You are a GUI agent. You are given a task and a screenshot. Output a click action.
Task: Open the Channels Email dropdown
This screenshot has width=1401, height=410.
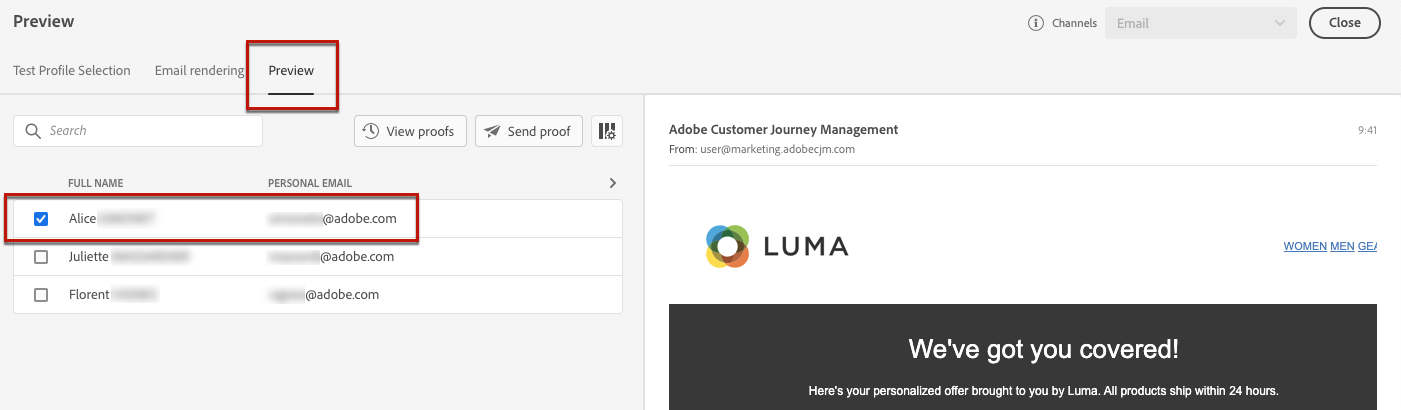[1200, 23]
